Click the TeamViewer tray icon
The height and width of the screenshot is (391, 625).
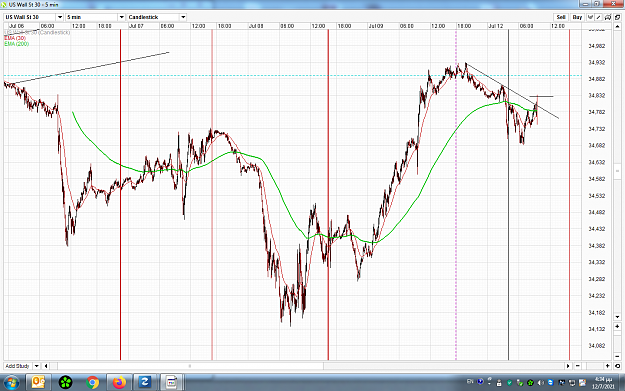[550, 383]
